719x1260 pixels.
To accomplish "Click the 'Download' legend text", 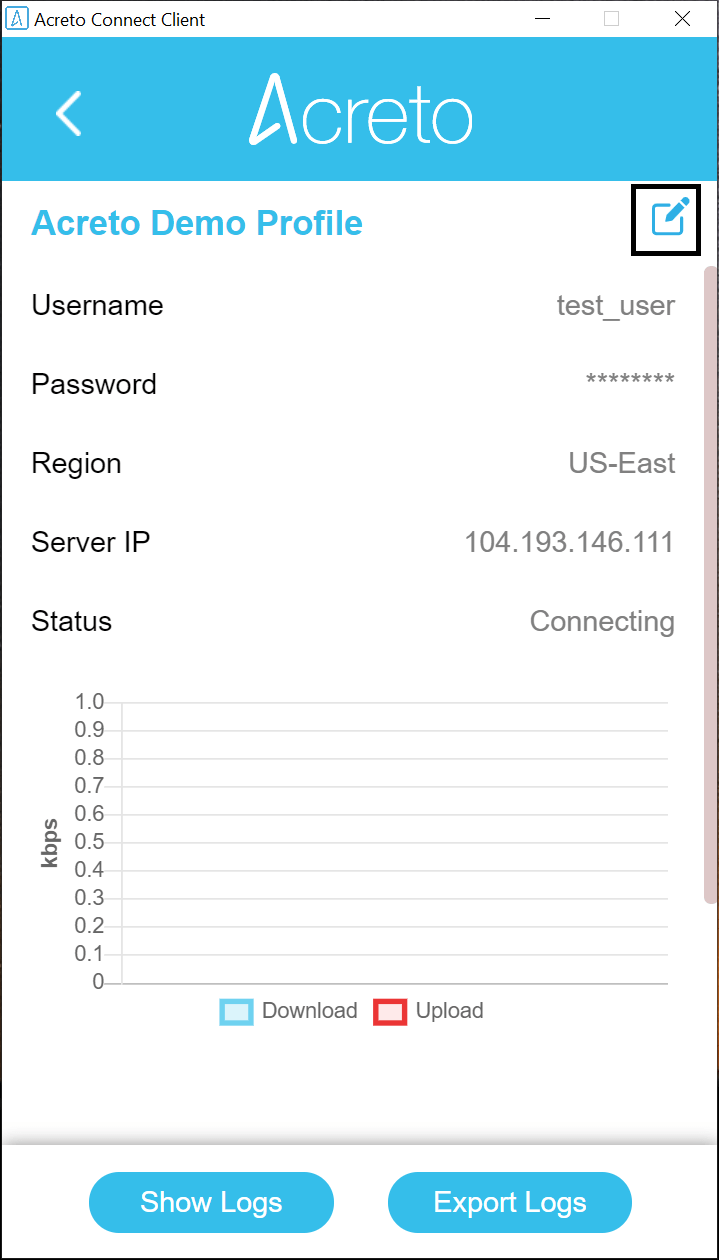I will click(x=310, y=1011).
